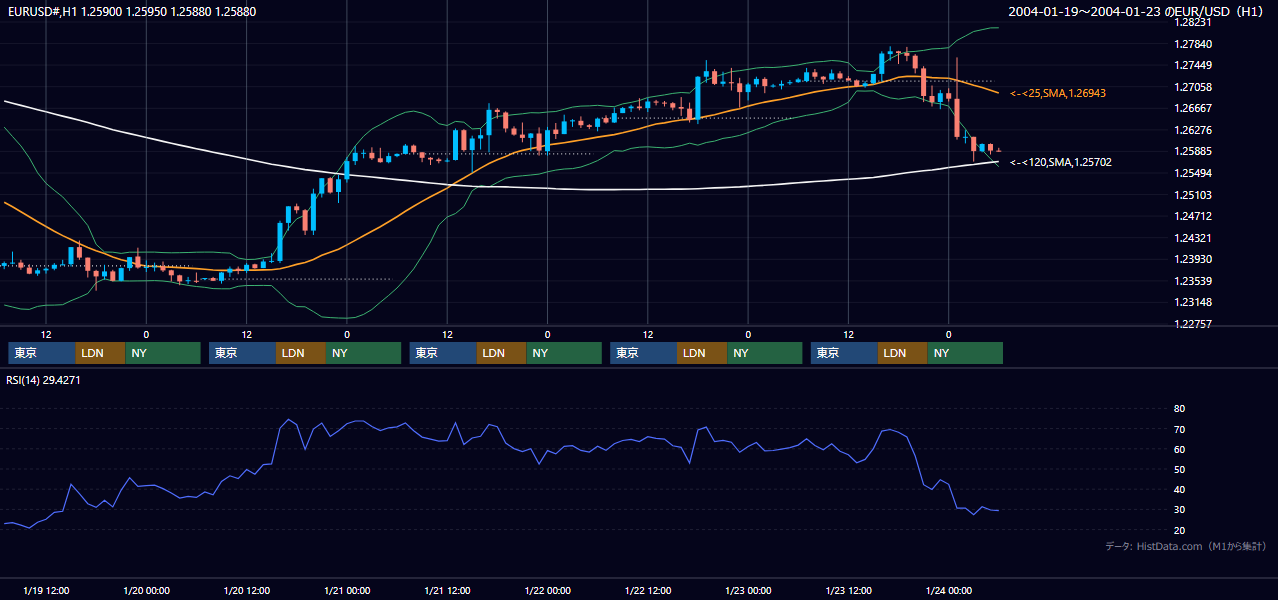The width and height of the screenshot is (1278, 600).
Task: Click RSI scale value 30
Action: (x=1179, y=509)
